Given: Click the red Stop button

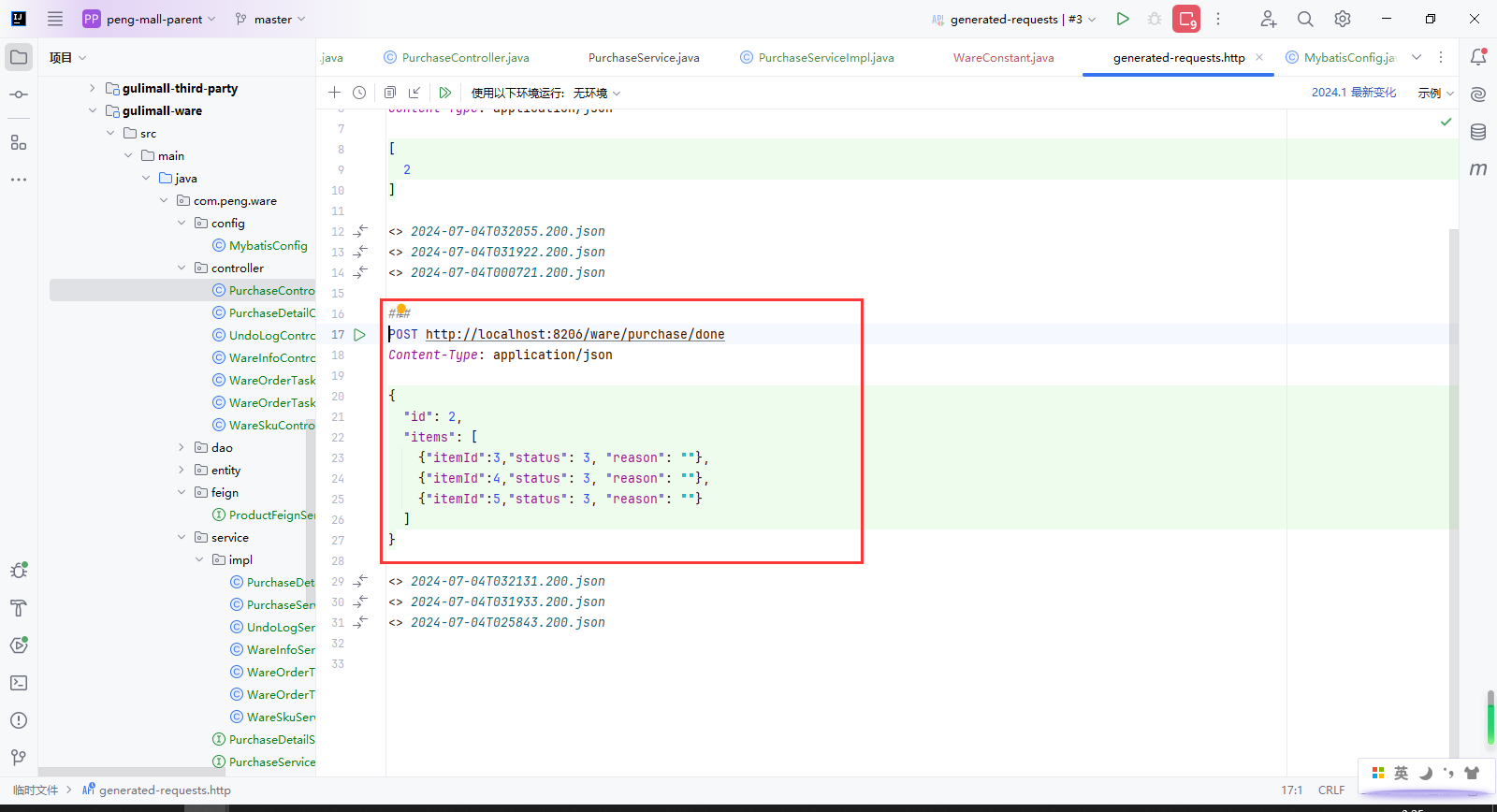Looking at the screenshot, I should 1186,19.
